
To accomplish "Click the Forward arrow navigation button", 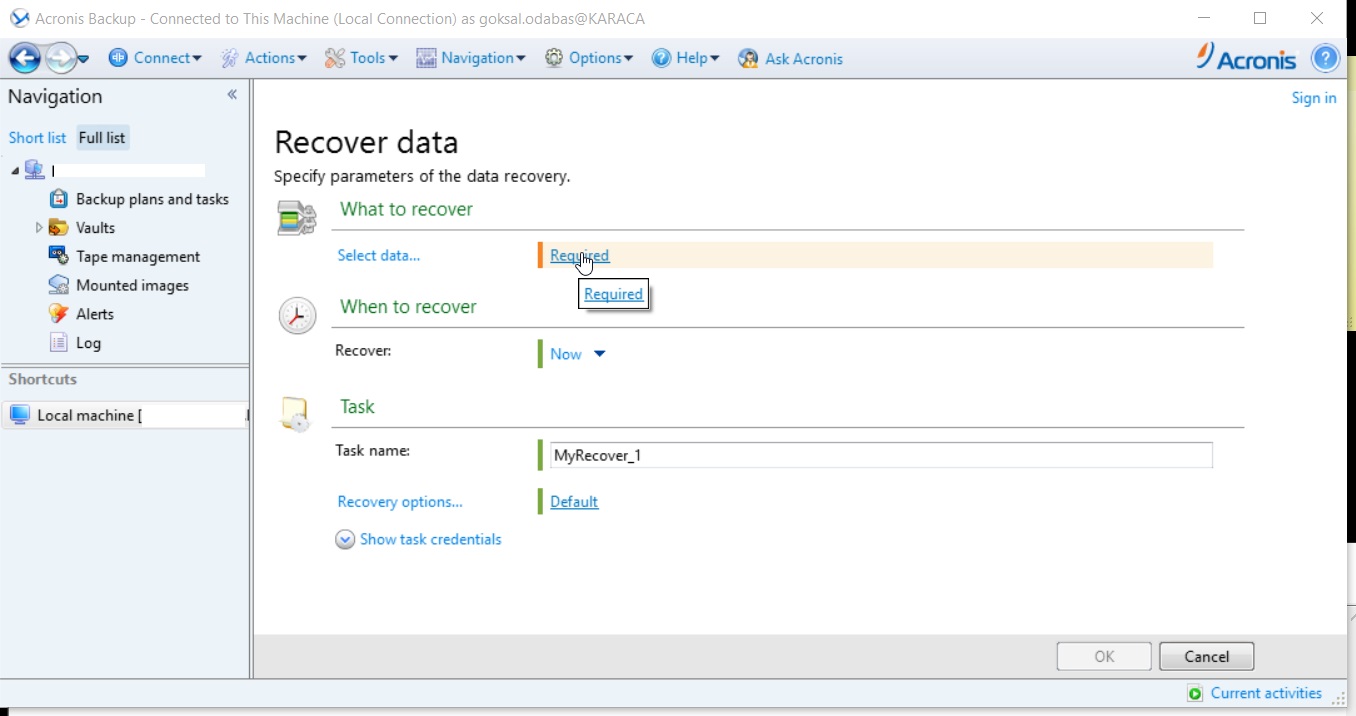I will [61, 58].
